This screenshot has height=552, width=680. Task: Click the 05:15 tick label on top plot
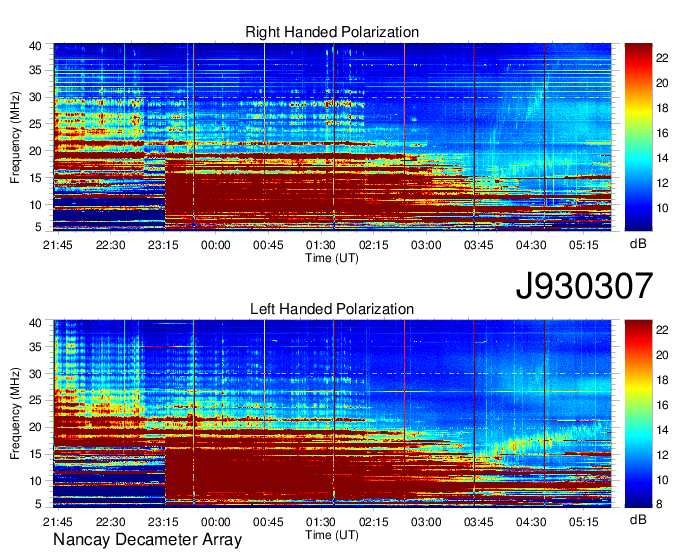[584, 245]
